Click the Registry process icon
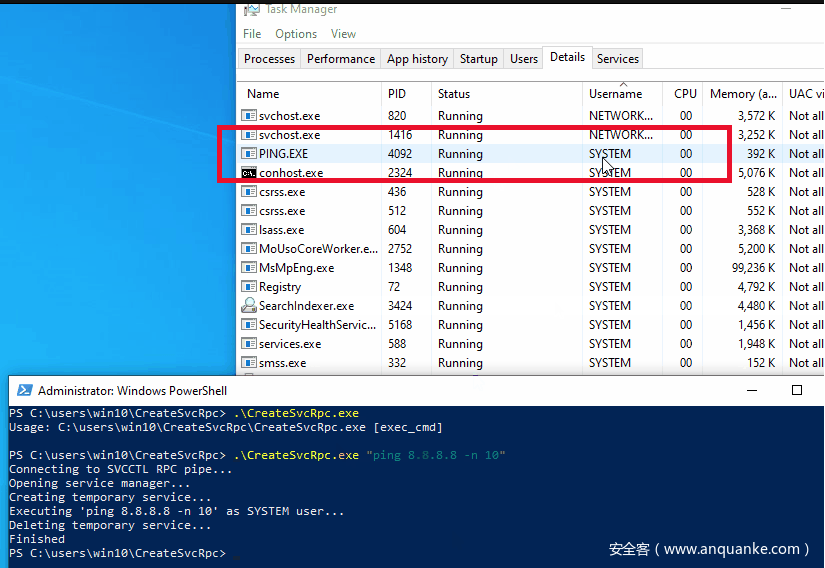Image resolution: width=825 pixels, height=568 pixels. coord(249,287)
